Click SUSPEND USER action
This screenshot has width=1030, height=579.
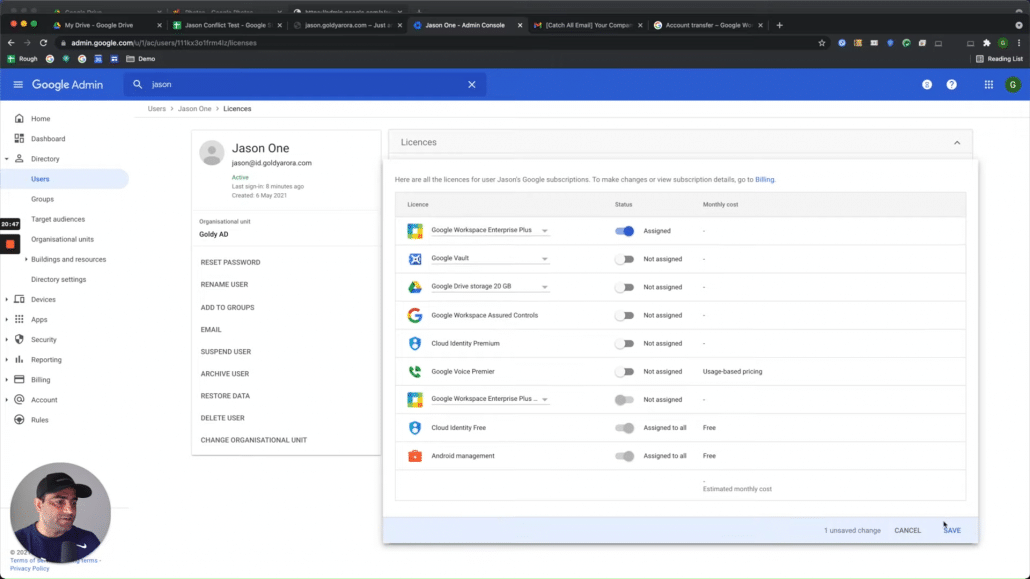point(226,352)
